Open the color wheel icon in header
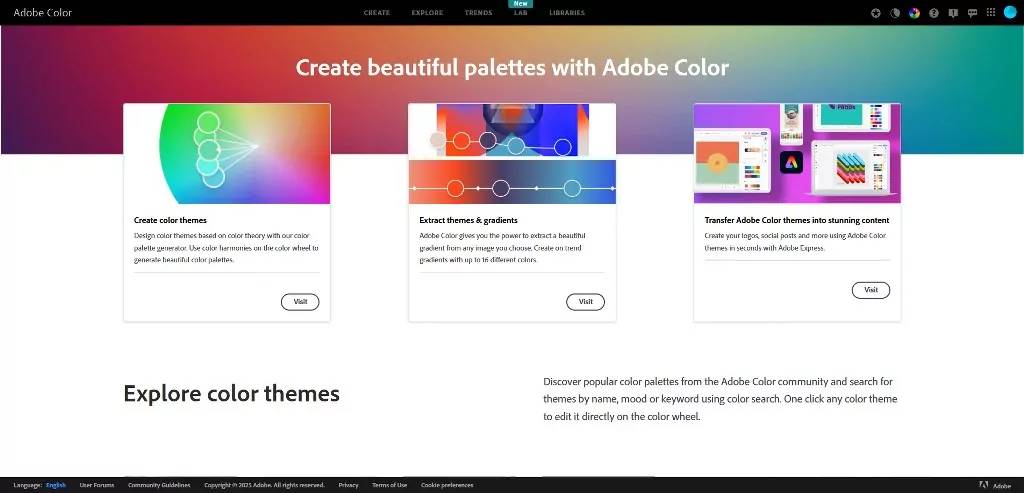The height and width of the screenshot is (493, 1024). (x=914, y=13)
